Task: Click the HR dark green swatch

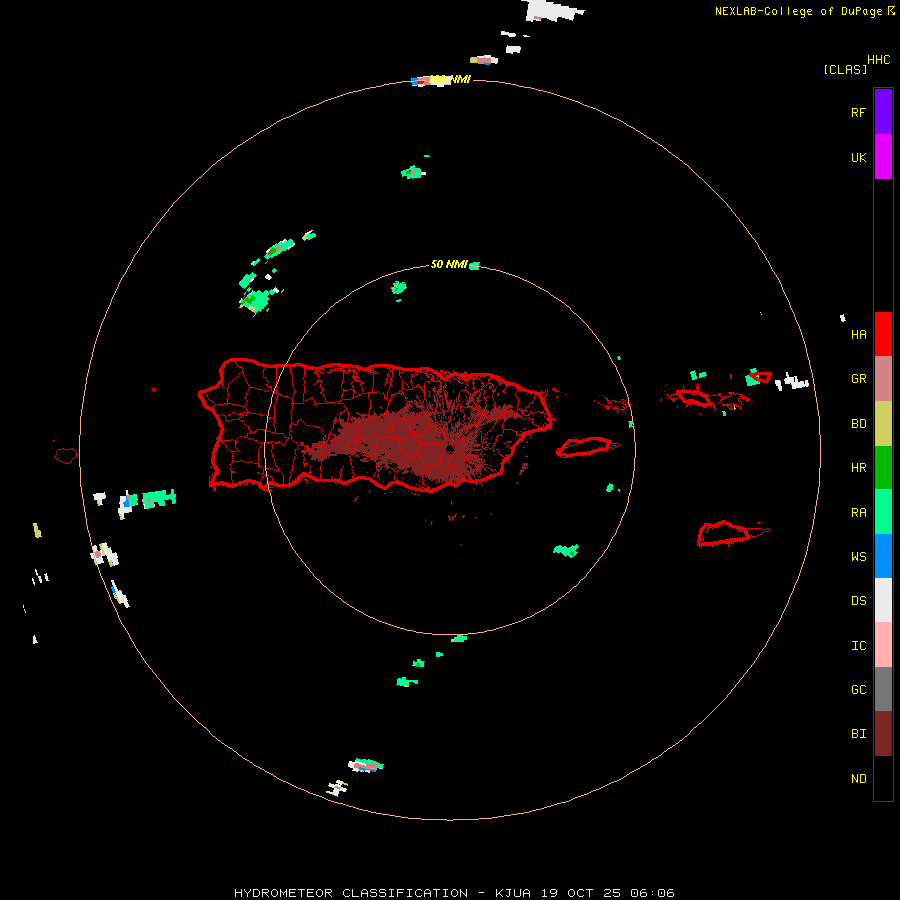Action: pyautogui.click(x=883, y=468)
